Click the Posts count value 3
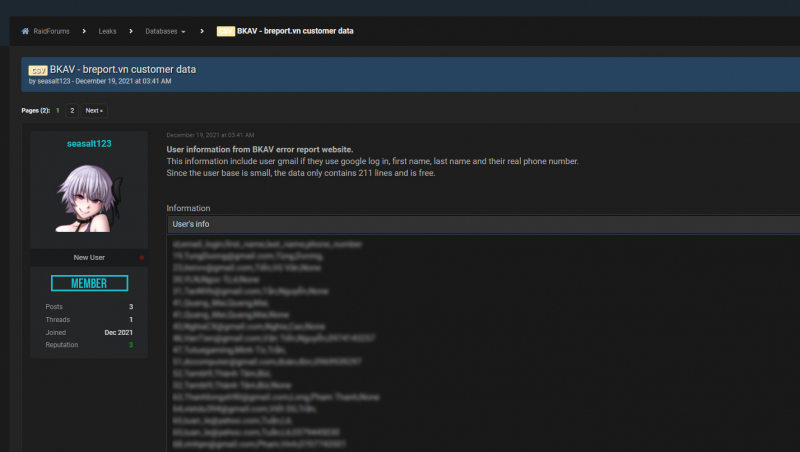800x452 pixels. pyautogui.click(x=131, y=307)
